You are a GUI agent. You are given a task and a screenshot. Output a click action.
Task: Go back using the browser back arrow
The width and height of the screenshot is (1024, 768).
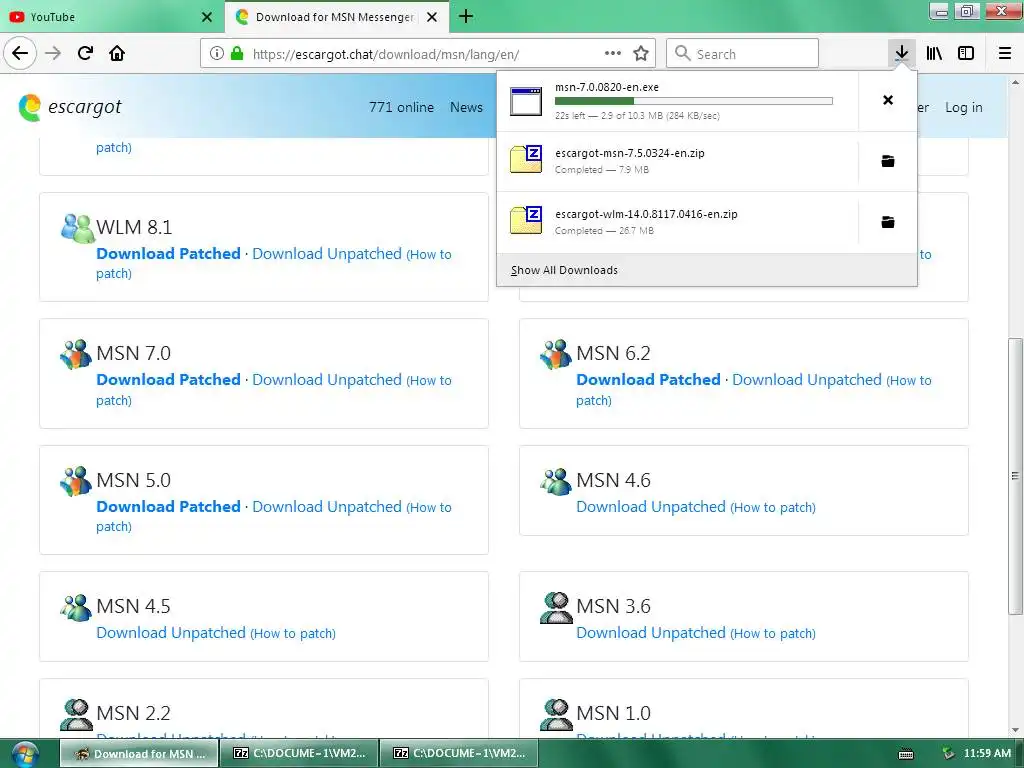point(20,53)
